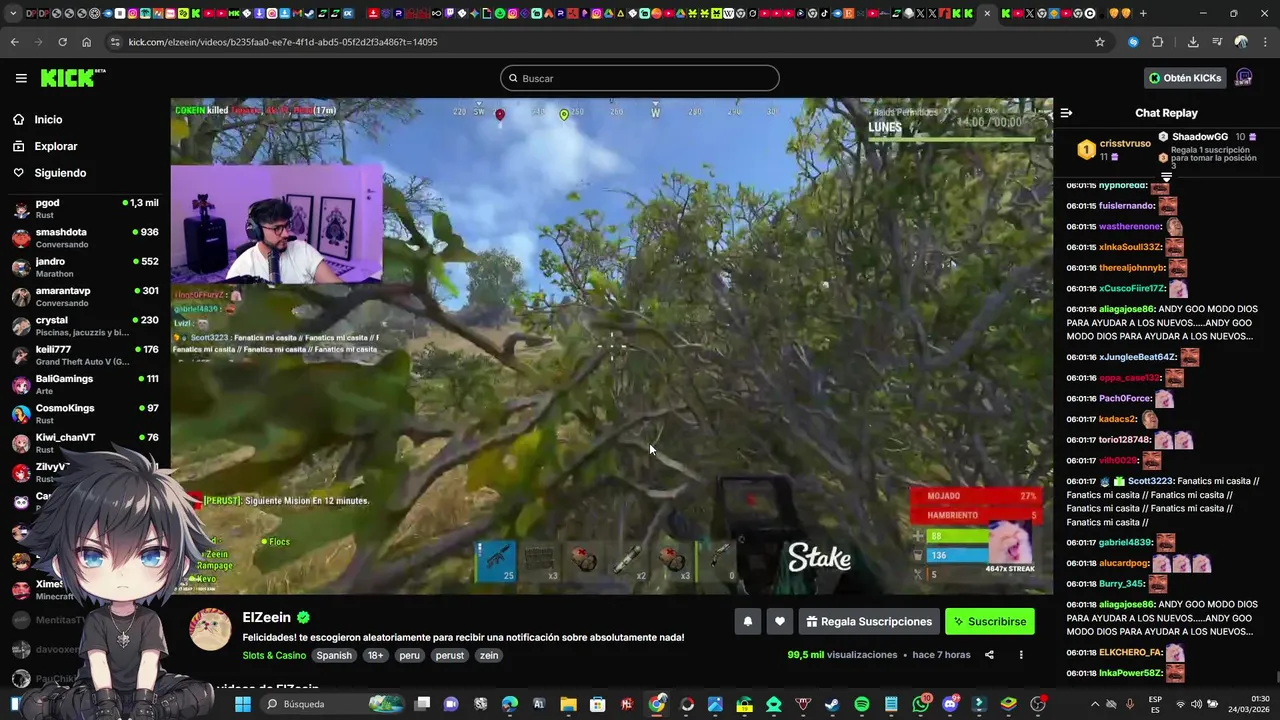This screenshot has height=720, width=1280.
Task: Open keili777 channel in sidebar
Action: point(85,355)
